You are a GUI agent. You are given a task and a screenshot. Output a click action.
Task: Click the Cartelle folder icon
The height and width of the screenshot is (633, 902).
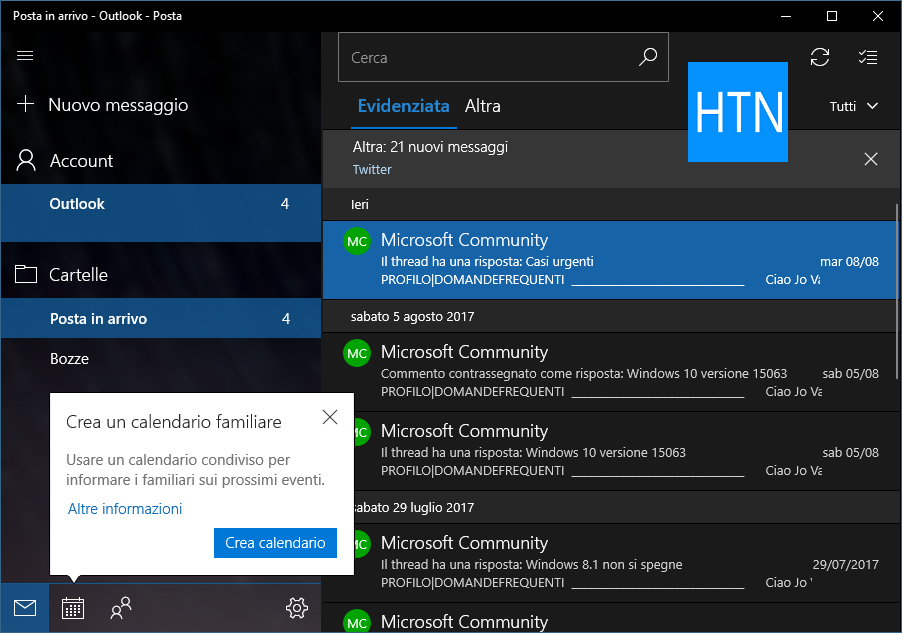pos(26,274)
